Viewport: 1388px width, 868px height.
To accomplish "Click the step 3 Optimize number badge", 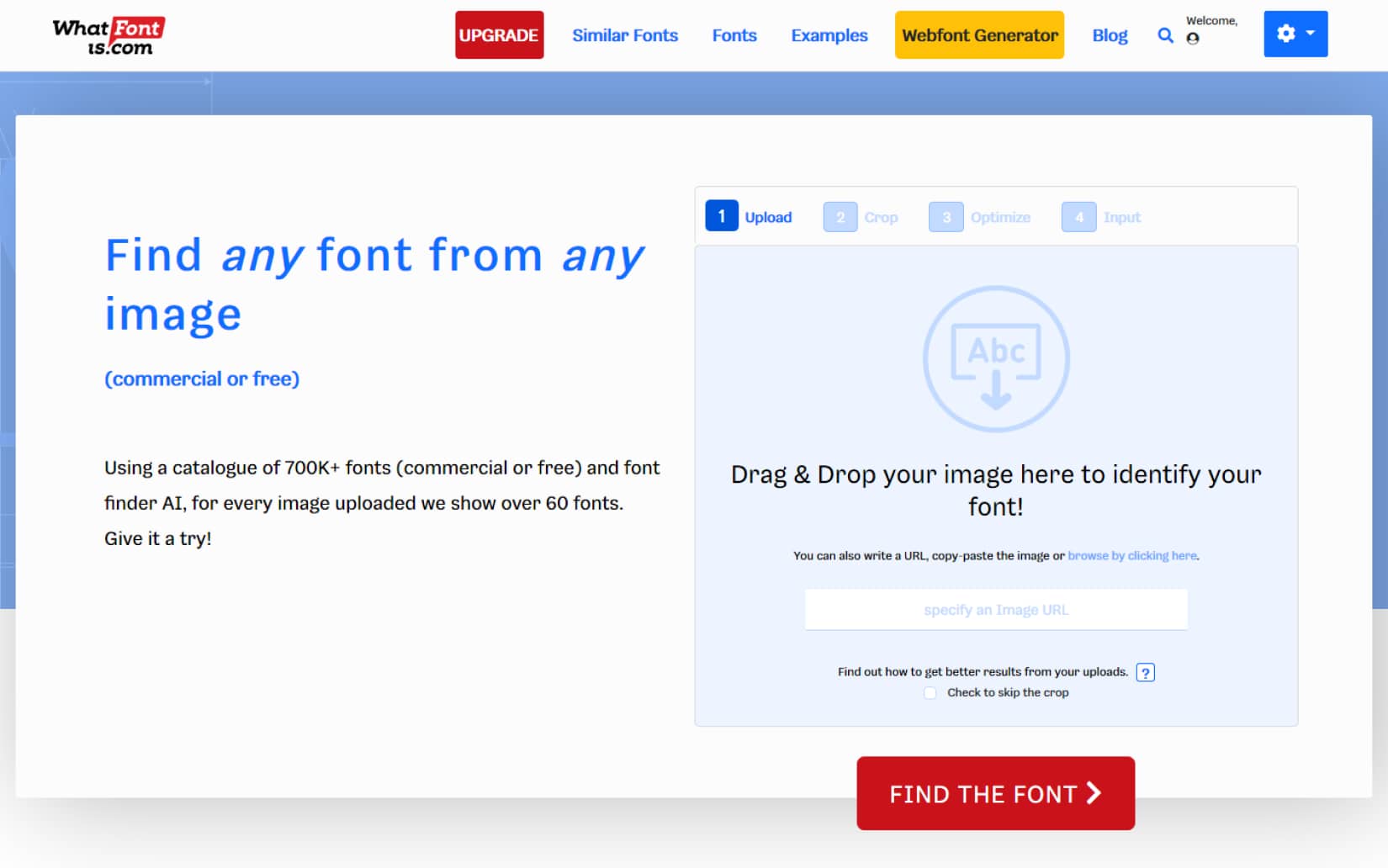I will point(946,217).
